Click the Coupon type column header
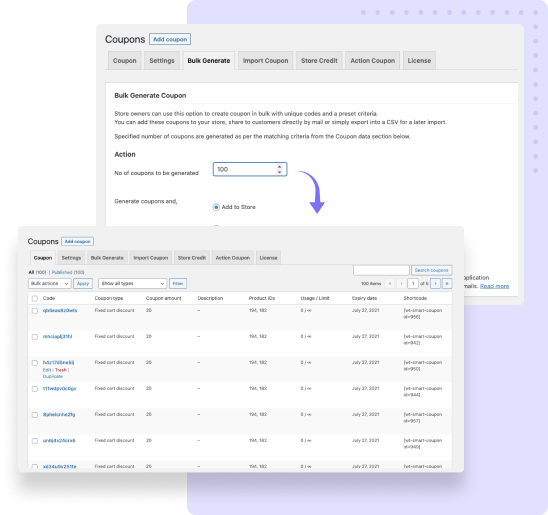Screen dimensions: 548x515 (109, 298)
